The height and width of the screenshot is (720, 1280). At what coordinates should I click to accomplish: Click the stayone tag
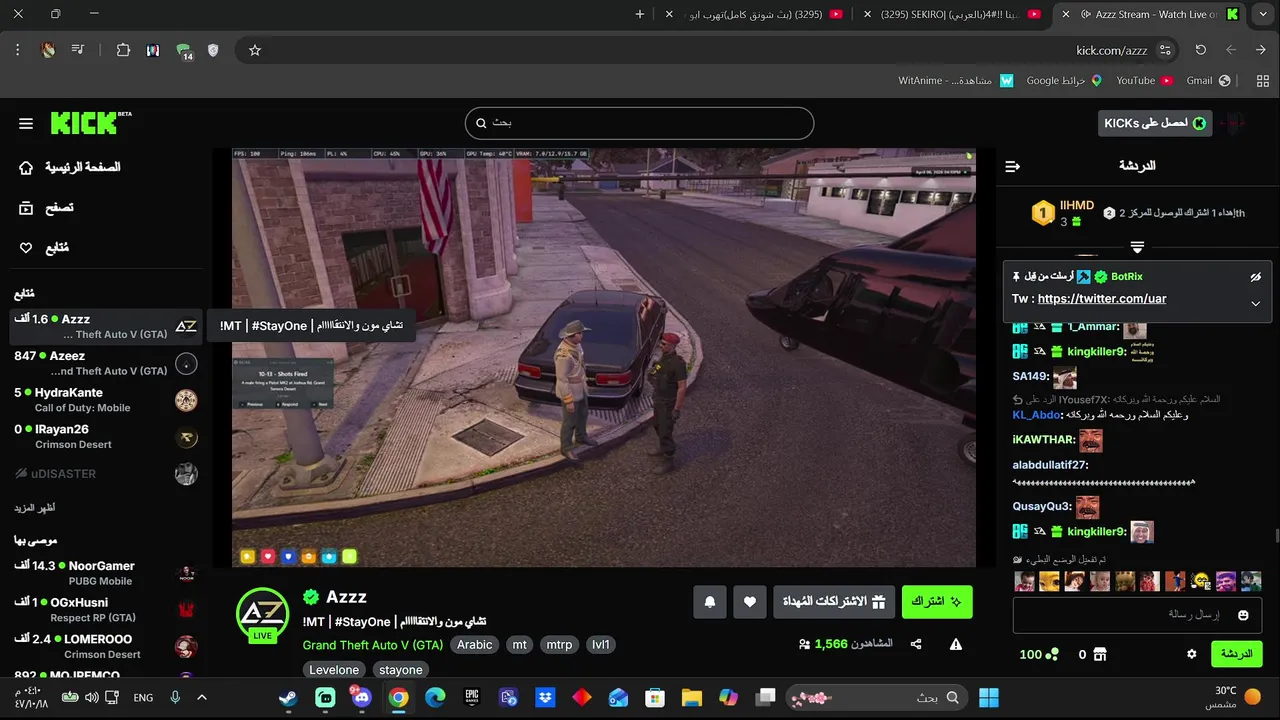tap(401, 670)
